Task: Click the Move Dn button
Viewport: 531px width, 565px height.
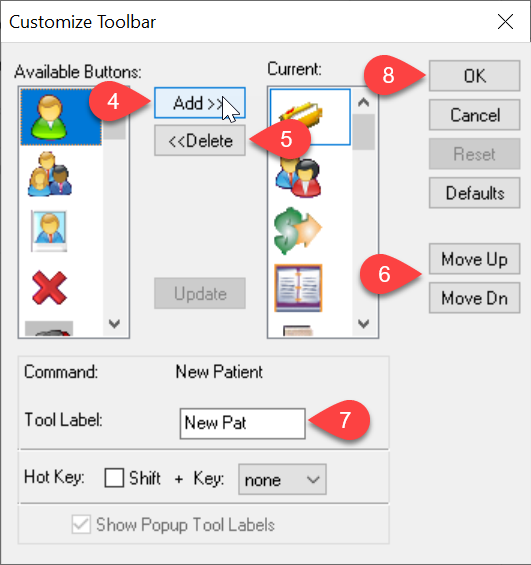Action: [x=474, y=298]
